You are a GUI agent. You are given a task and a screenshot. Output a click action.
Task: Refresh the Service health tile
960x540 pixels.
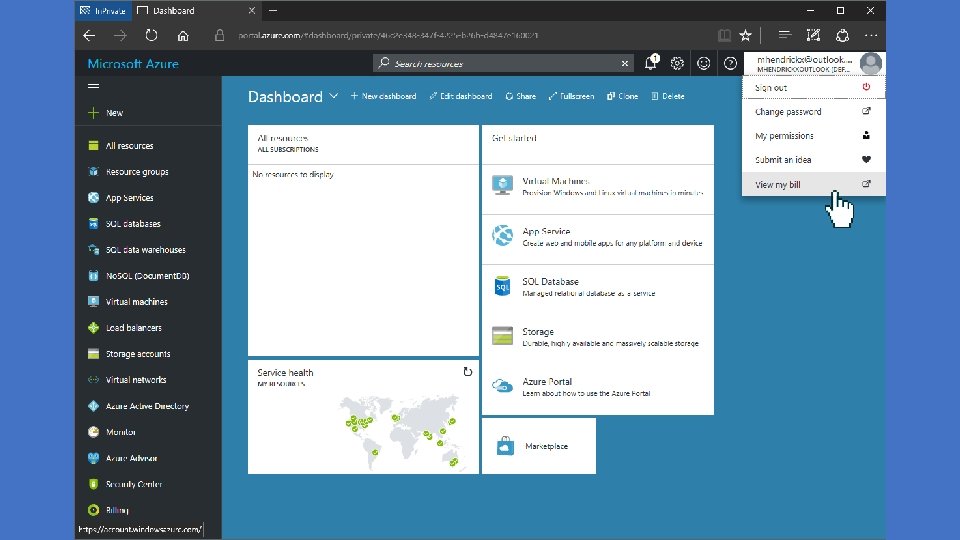point(468,372)
